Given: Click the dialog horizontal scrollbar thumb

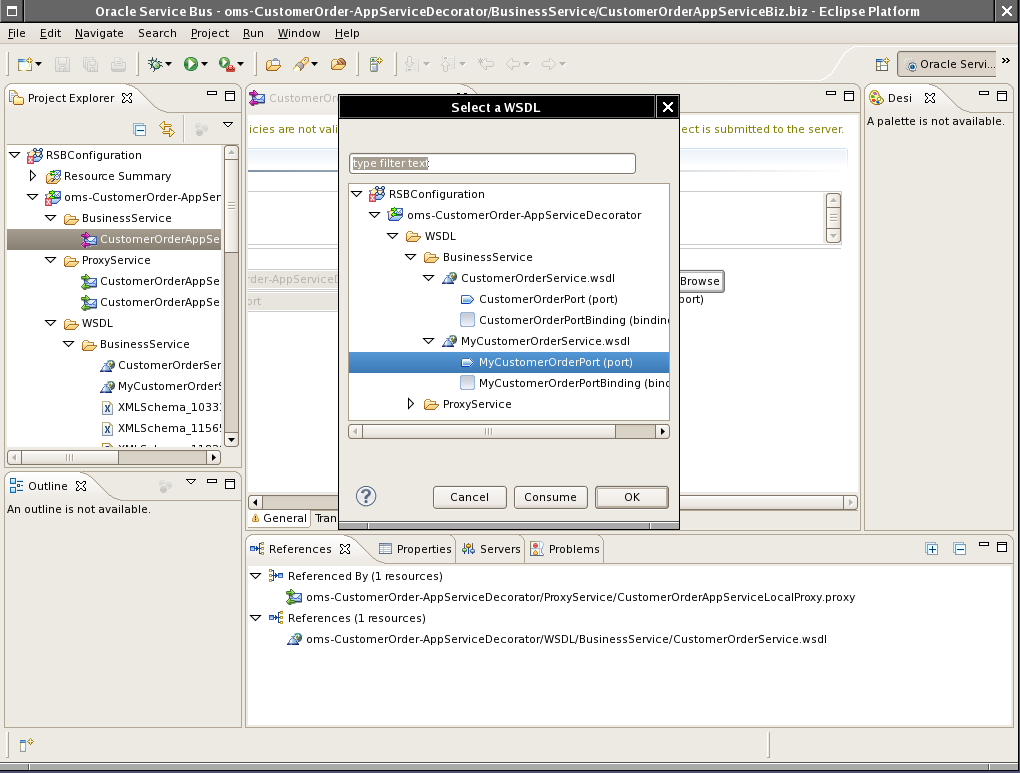Looking at the screenshot, I should [x=489, y=431].
